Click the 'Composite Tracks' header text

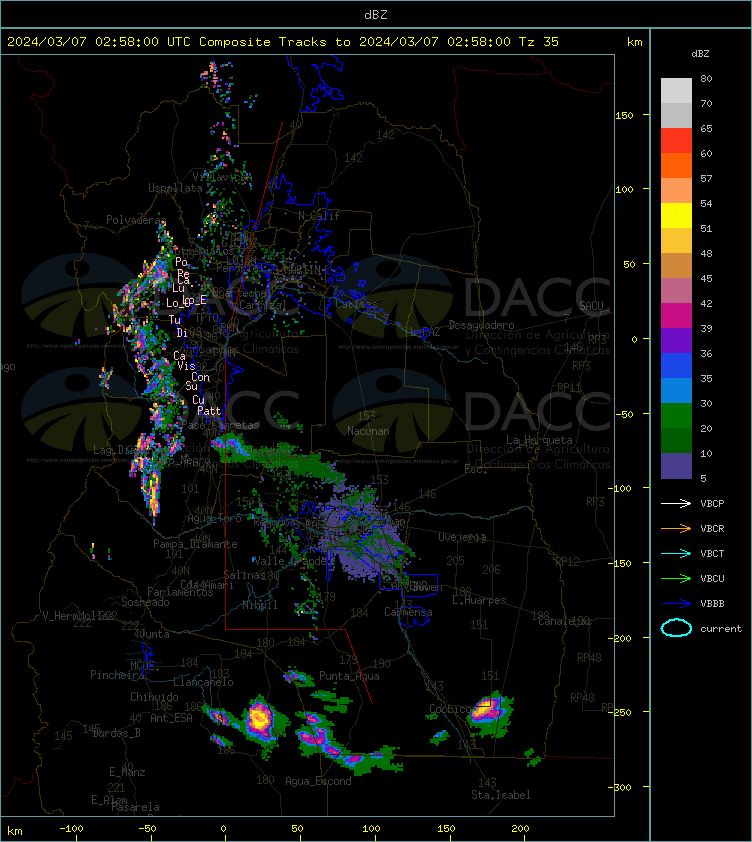pyautogui.click(x=263, y=42)
